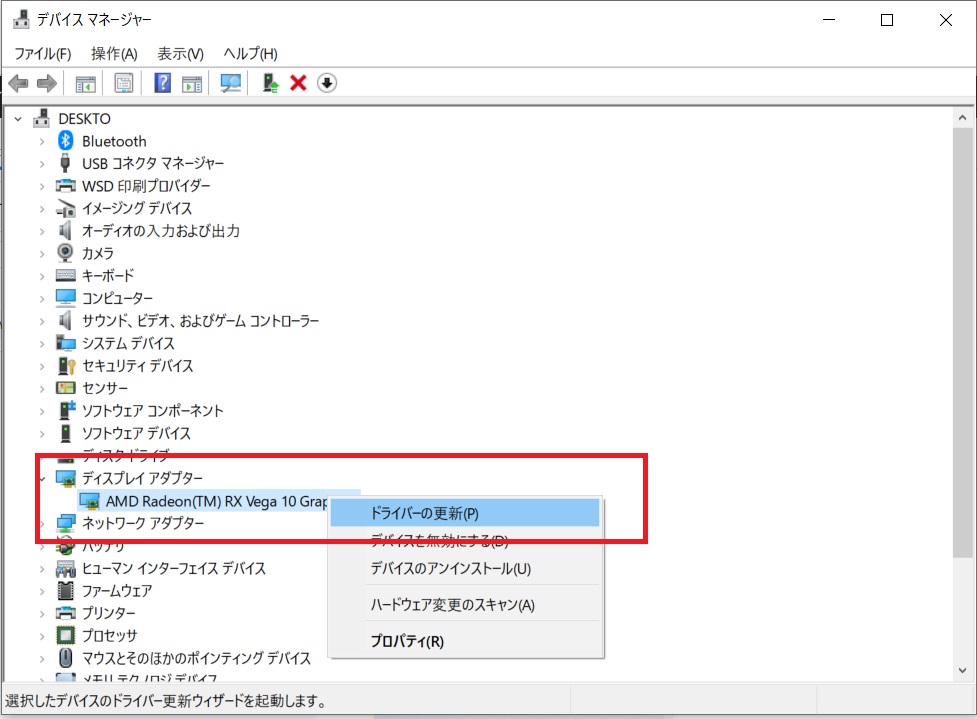Click the update driver toolbar icon

tap(270, 83)
